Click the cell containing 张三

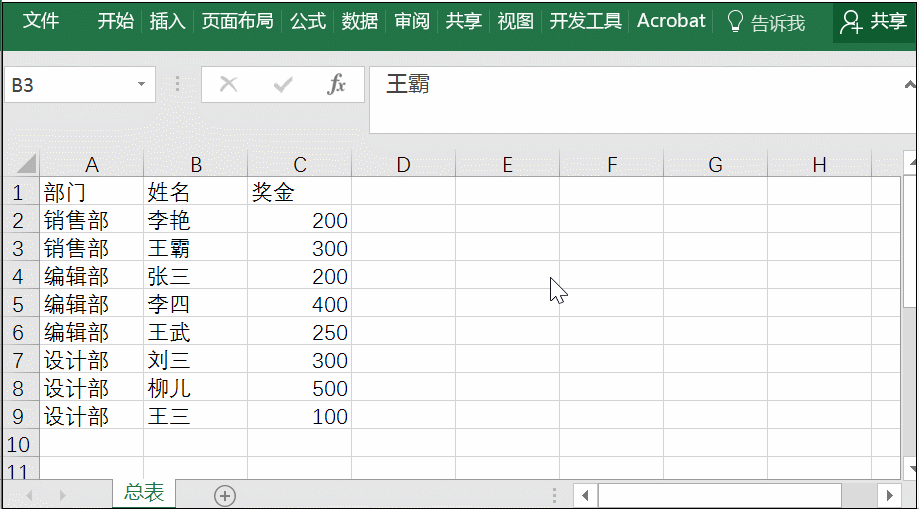(196, 276)
